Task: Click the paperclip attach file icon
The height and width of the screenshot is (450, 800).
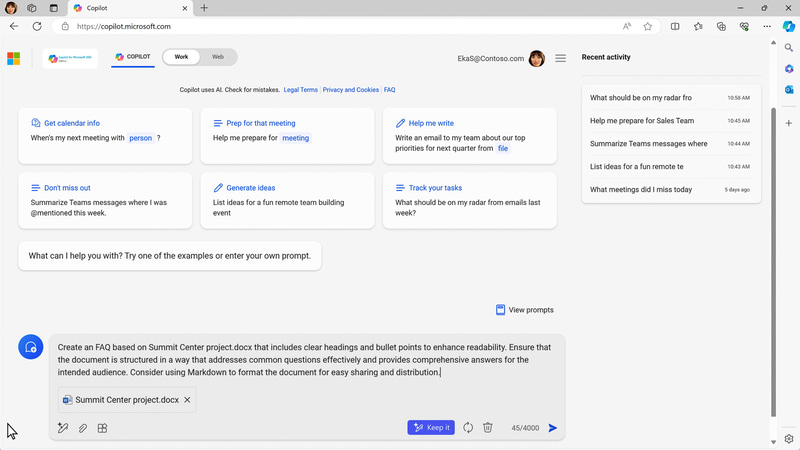Action: 83,428
